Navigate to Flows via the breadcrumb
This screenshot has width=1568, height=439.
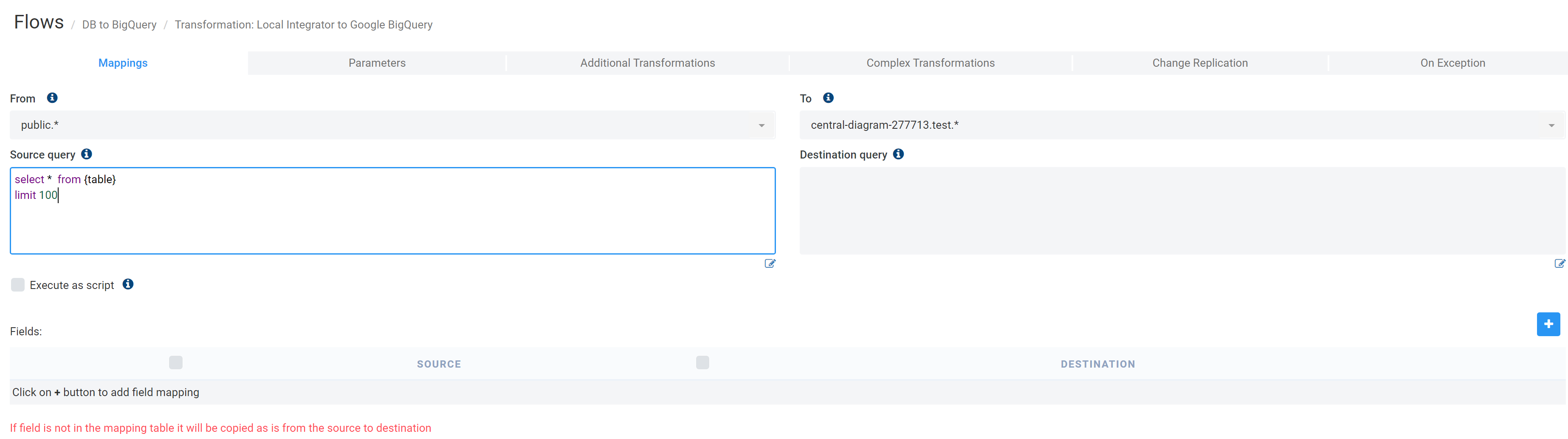pyautogui.click(x=38, y=22)
